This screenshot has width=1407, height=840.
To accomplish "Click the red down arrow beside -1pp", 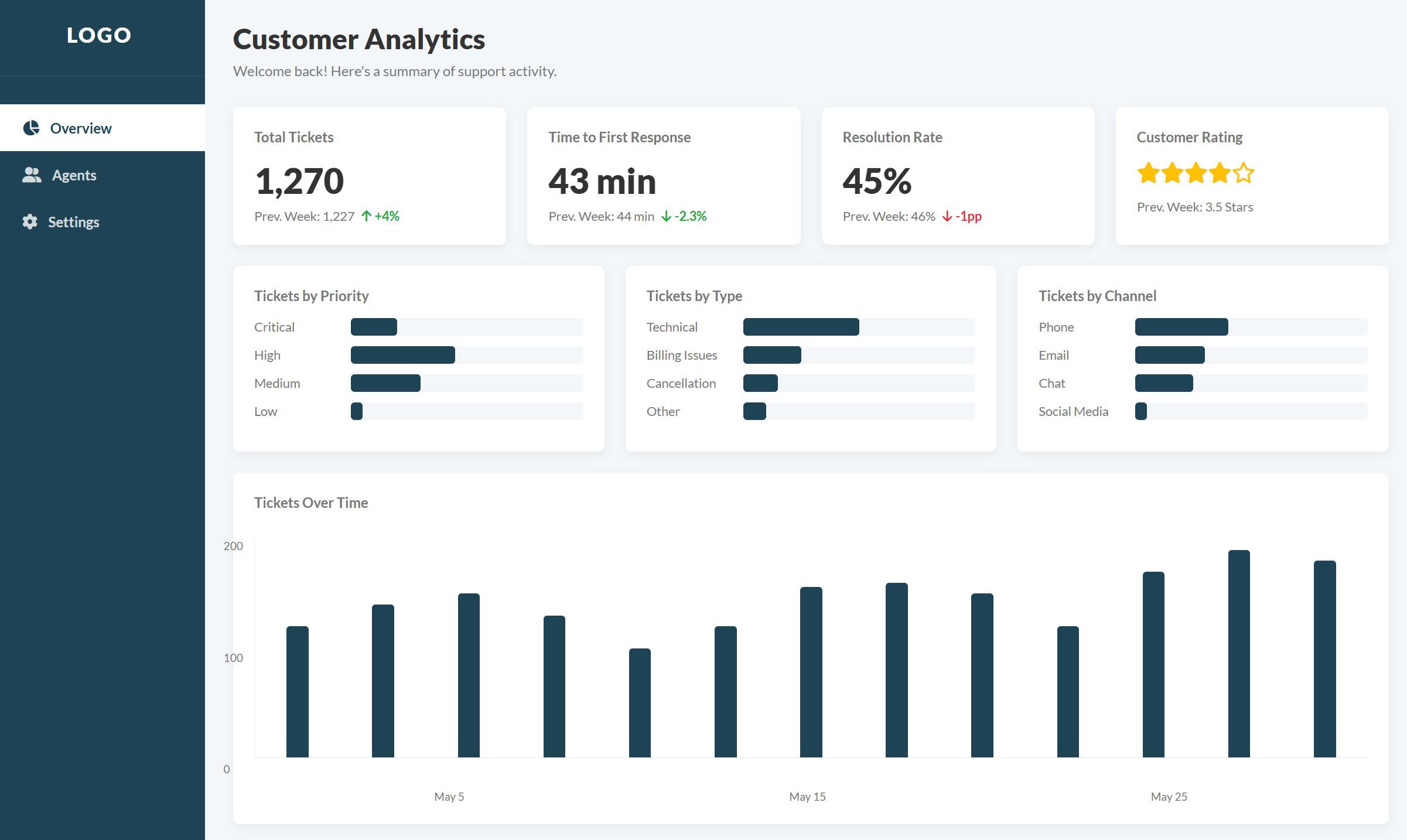I will [x=947, y=216].
